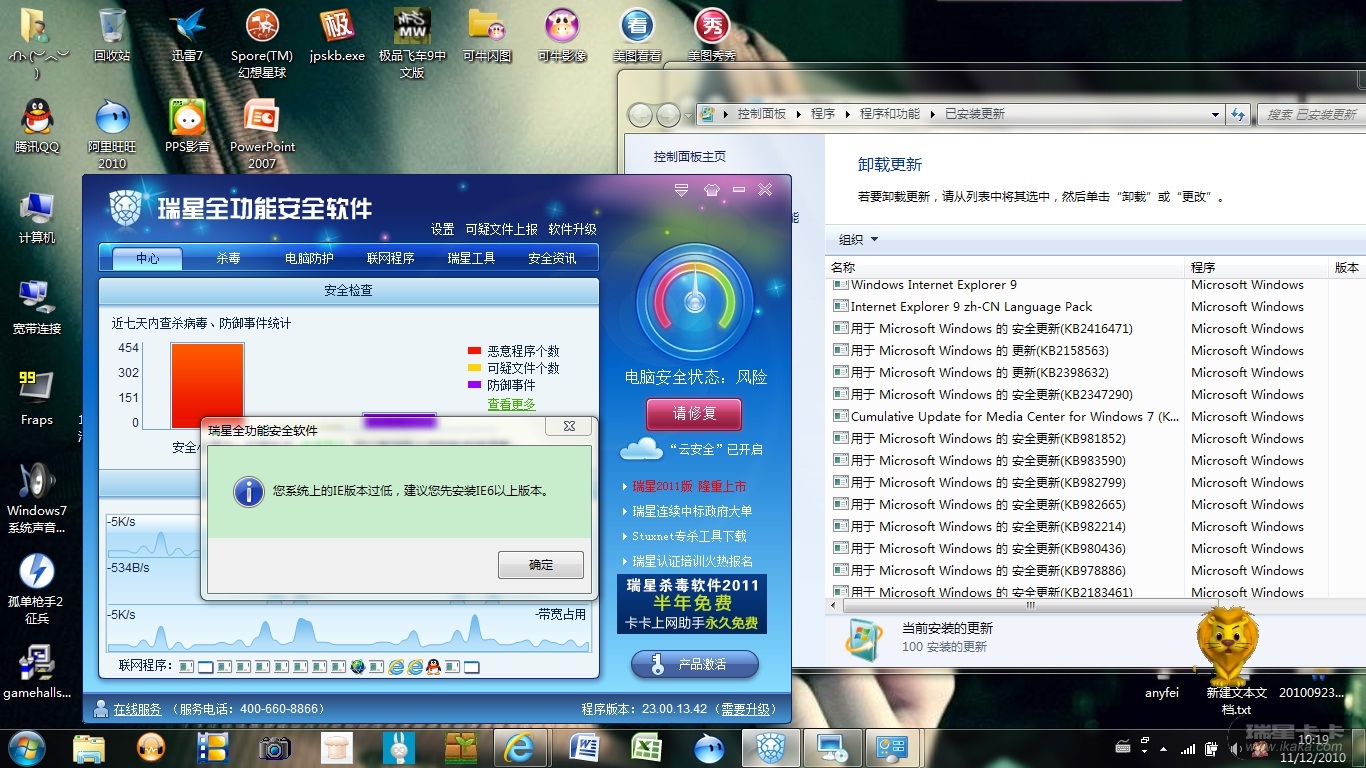The image size is (1366, 768).
Task: Select the Spore(TM) 幻想星球 desktop icon
Action: pyautogui.click(x=262, y=44)
